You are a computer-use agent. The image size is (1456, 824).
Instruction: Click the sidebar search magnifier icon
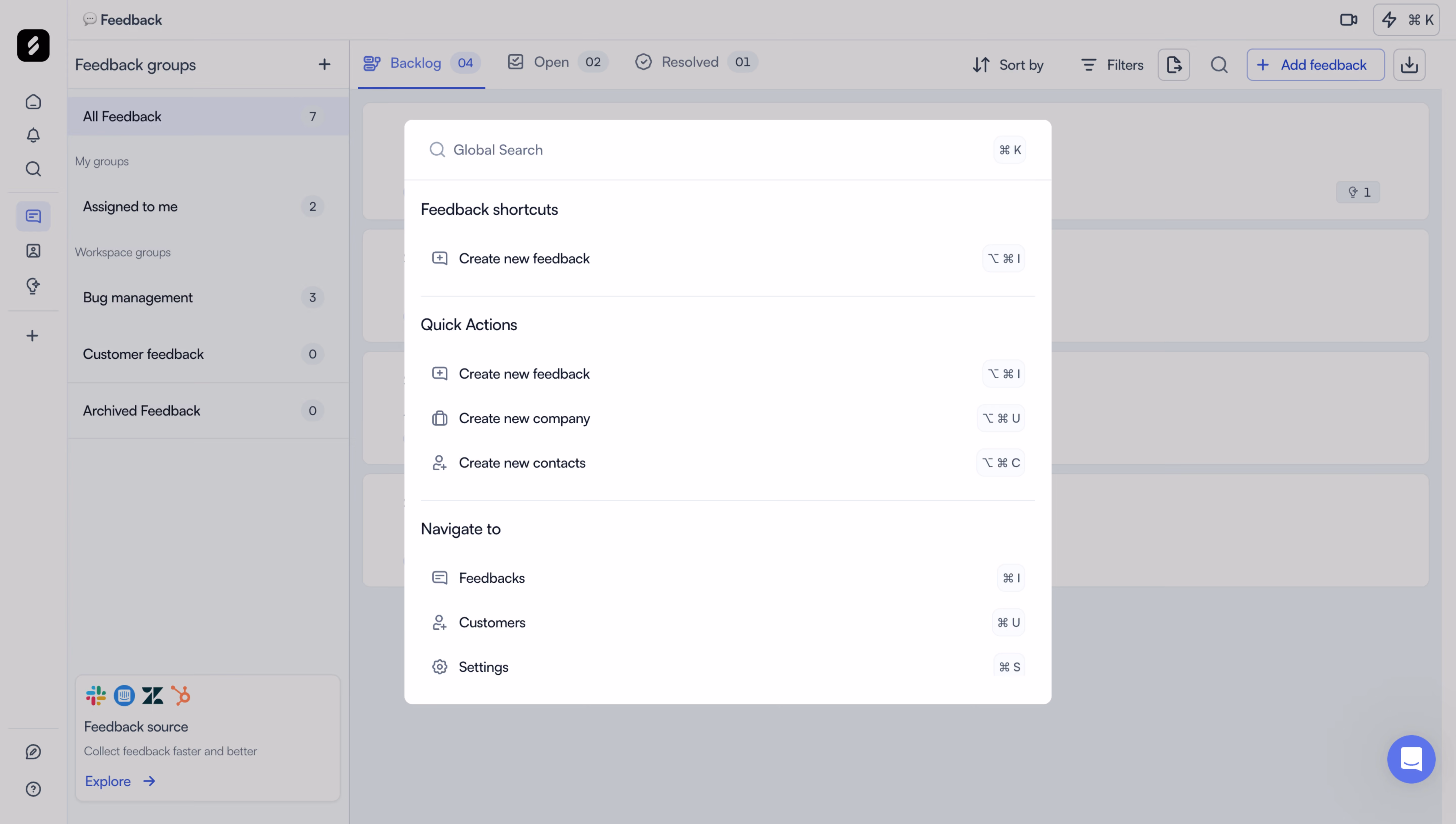click(33, 169)
